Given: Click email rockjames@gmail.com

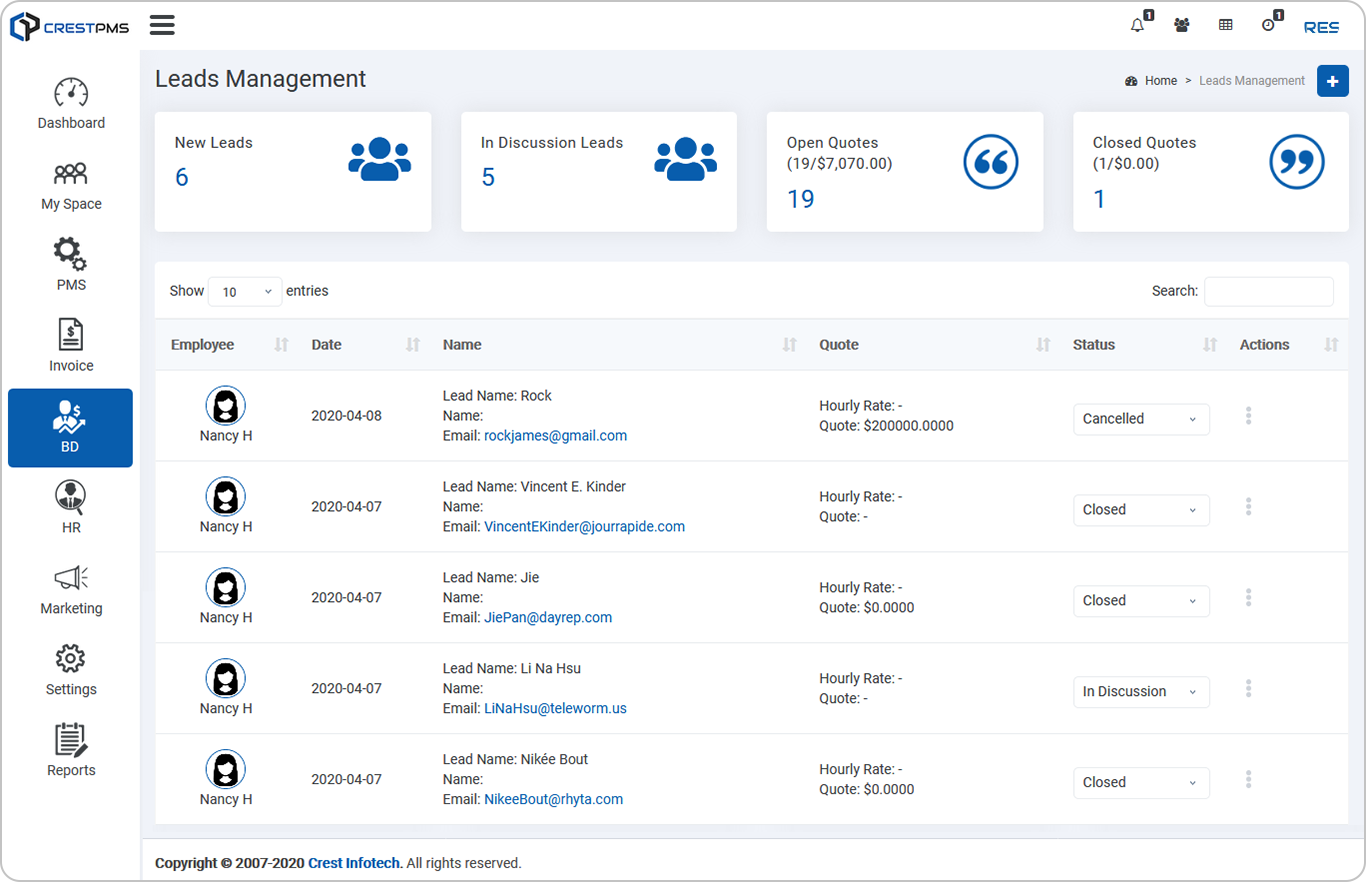Looking at the screenshot, I should click(x=555, y=436).
